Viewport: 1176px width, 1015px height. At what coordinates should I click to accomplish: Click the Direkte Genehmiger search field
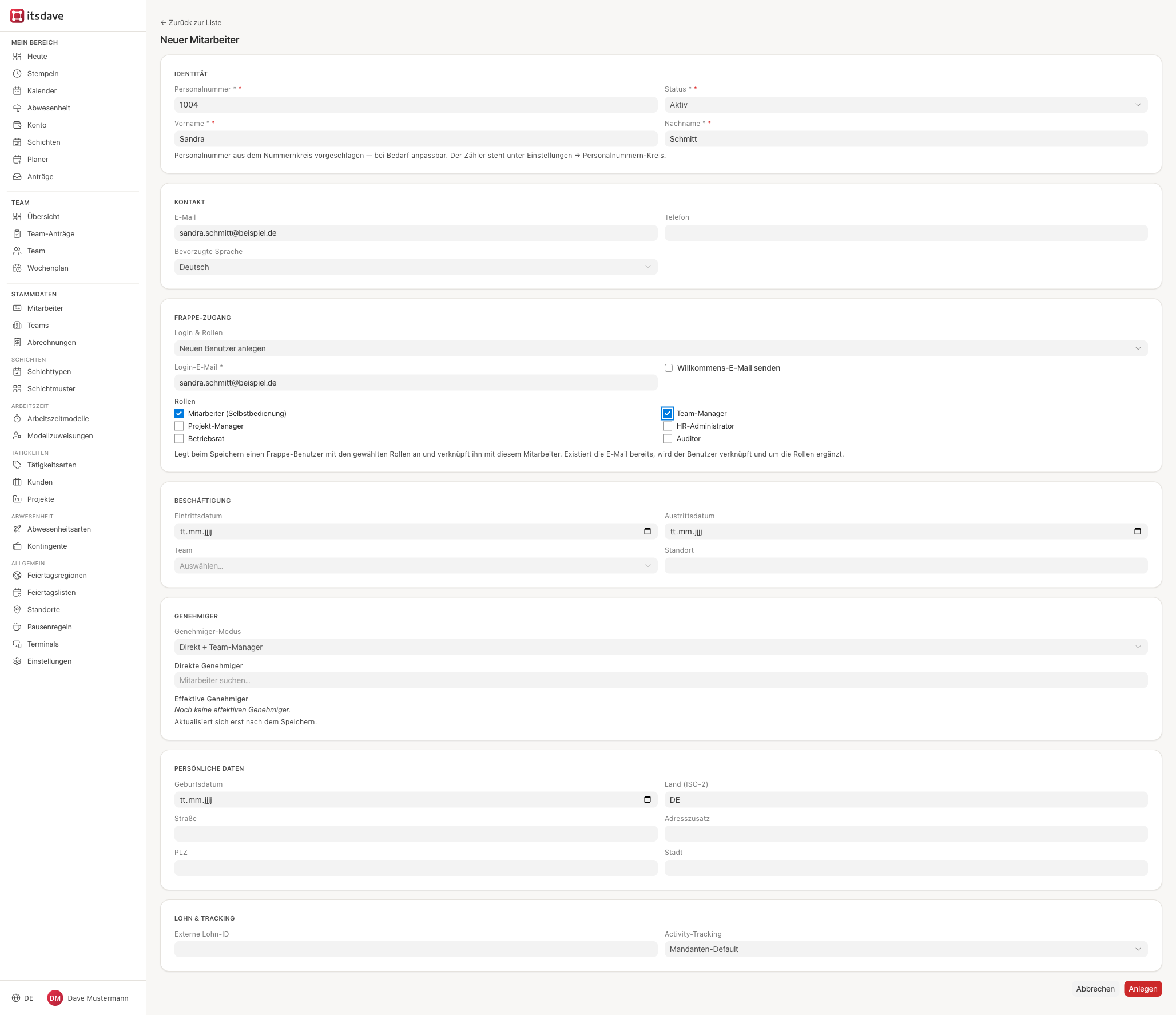661,680
